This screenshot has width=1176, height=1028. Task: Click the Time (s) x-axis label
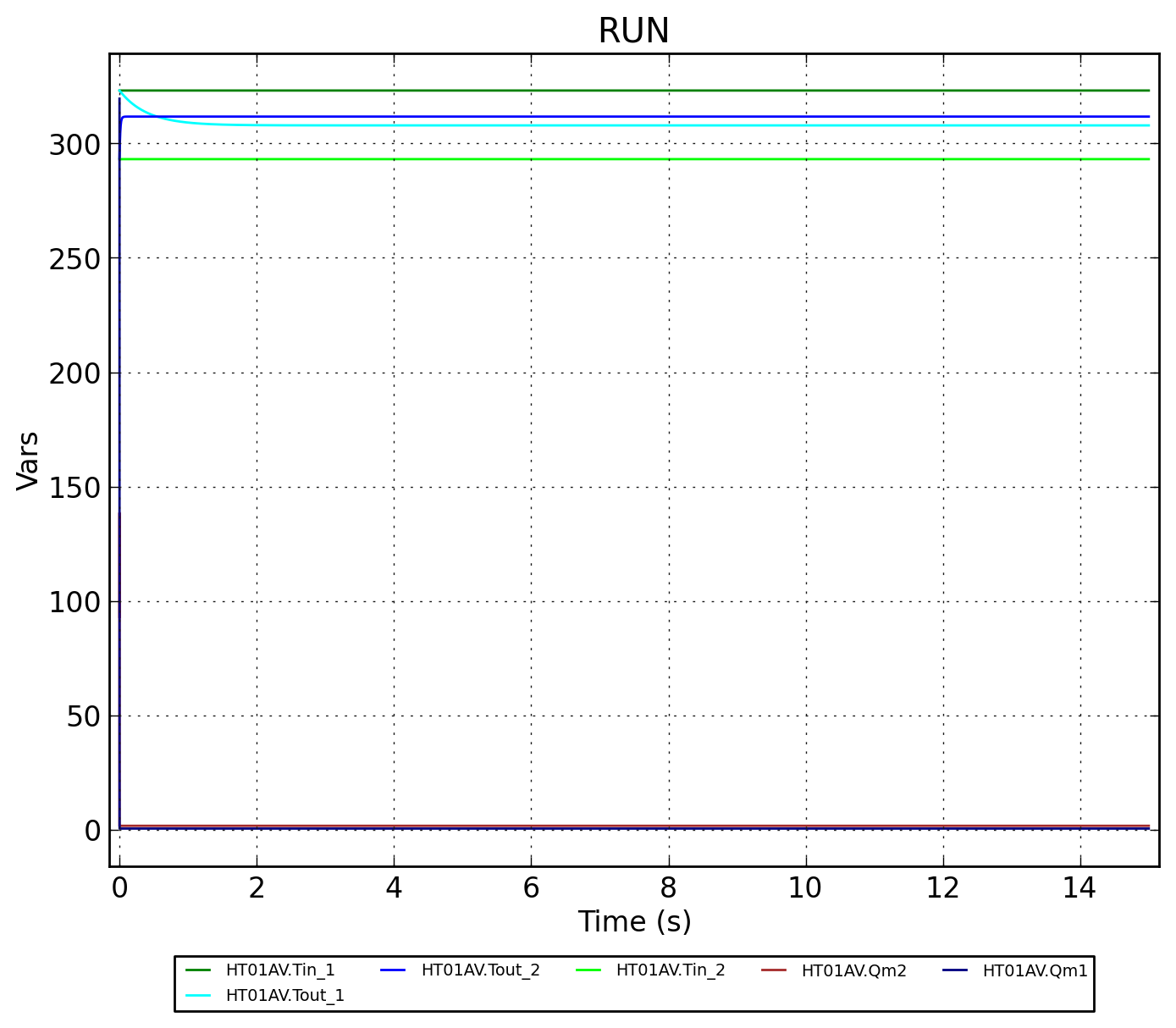tap(634, 921)
